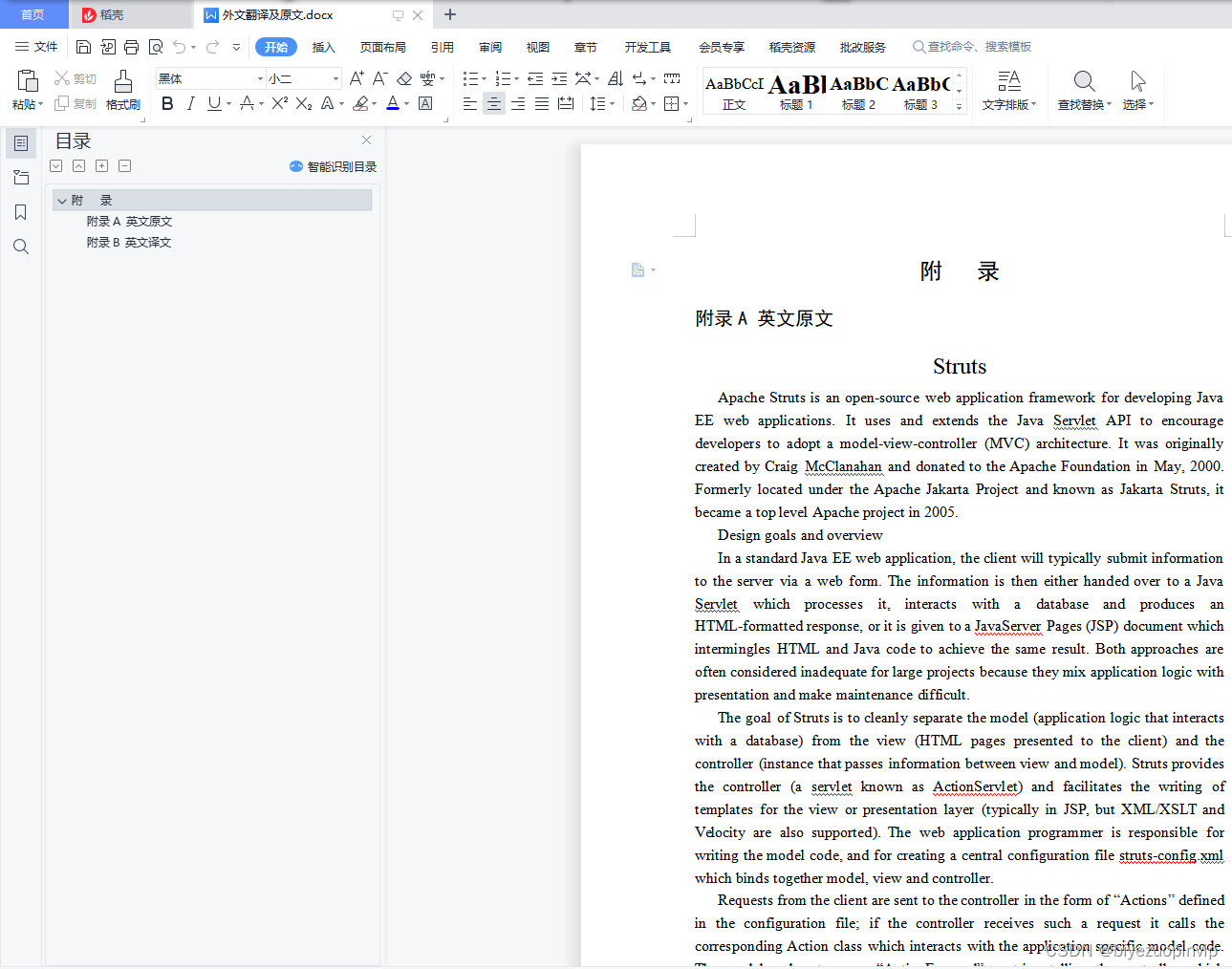Screen dimensions: 1232x969
Task: Expand the styles gallery more arrow
Action: tap(959, 107)
